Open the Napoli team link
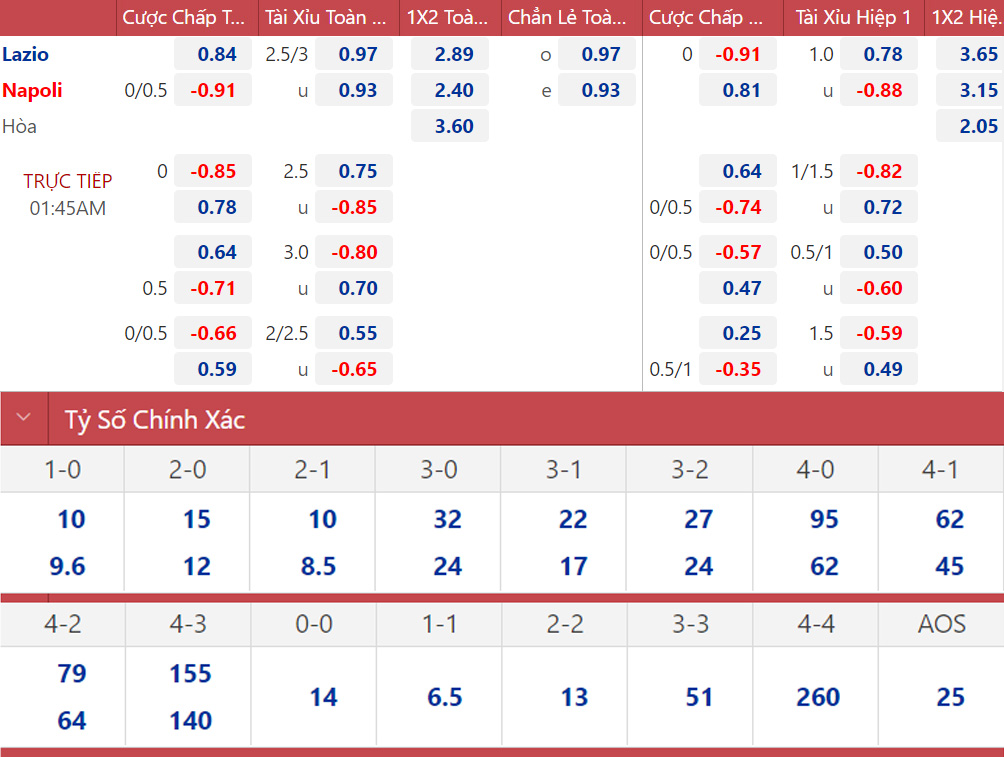 [x=32, y=91]
